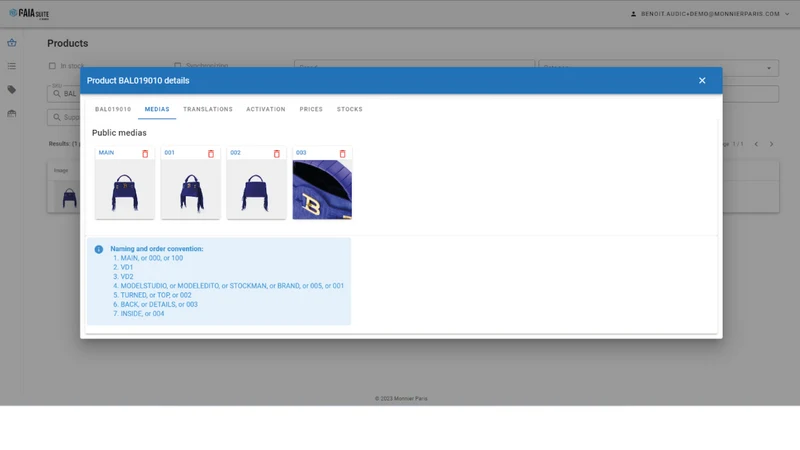Click the FAIA Suite logo
This screenshot has height=450, width=800.
pos(29,14)
